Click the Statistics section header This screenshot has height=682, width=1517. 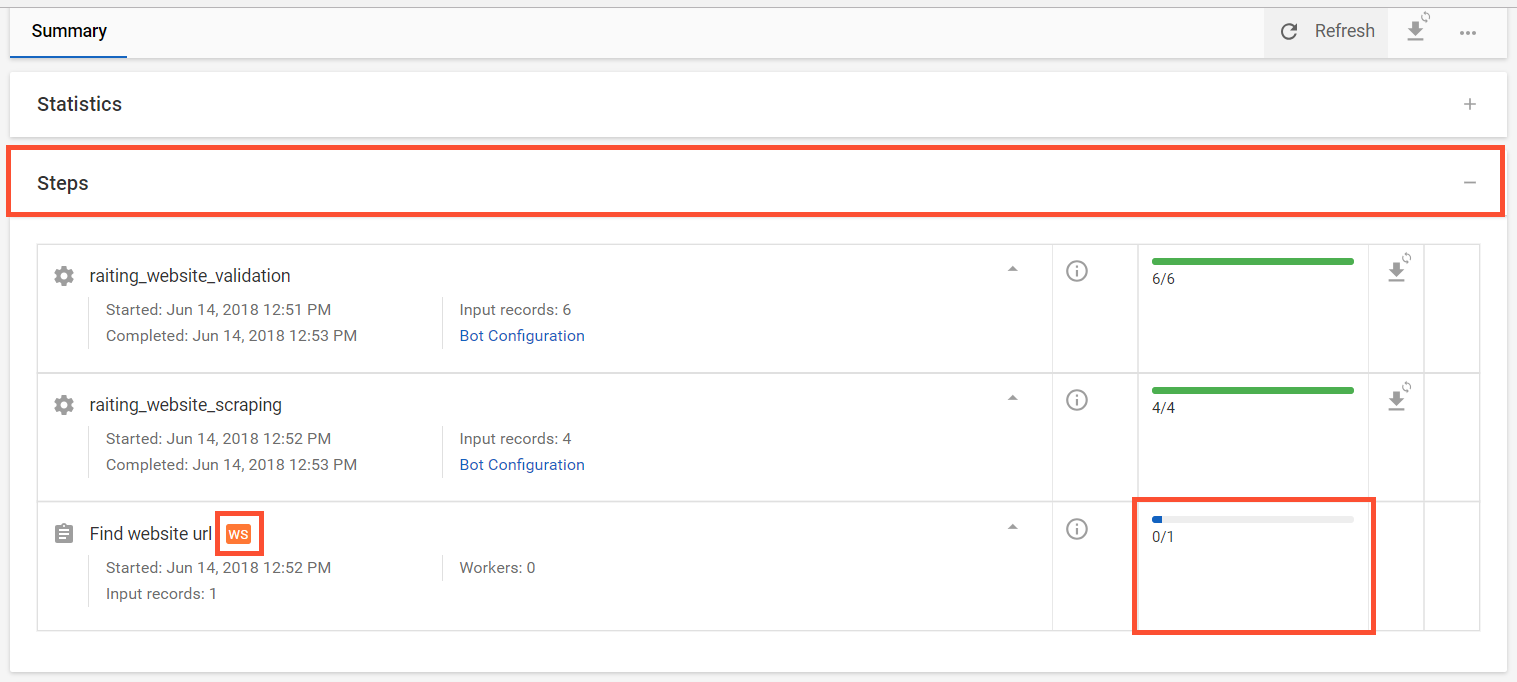(x=758, y=104)
